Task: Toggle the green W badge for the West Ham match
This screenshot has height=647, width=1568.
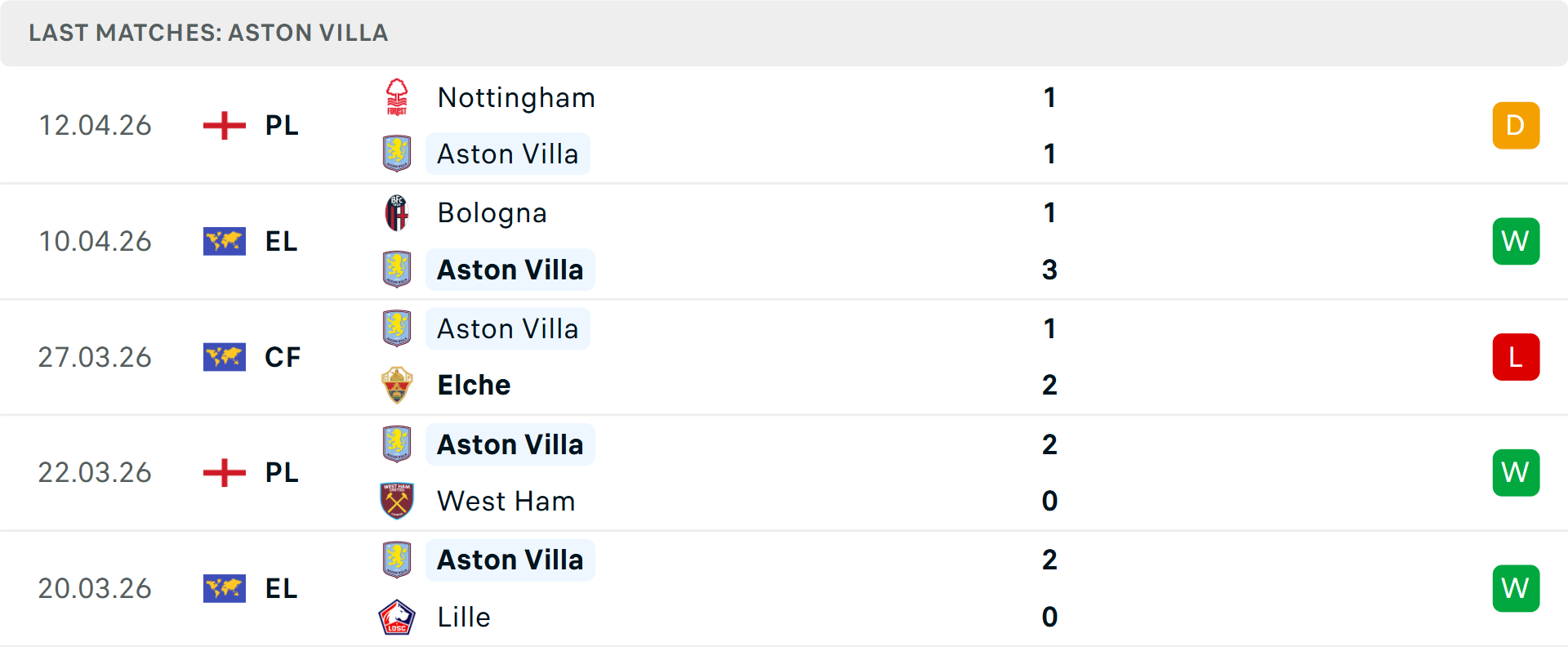Action: coord(1516,472)
